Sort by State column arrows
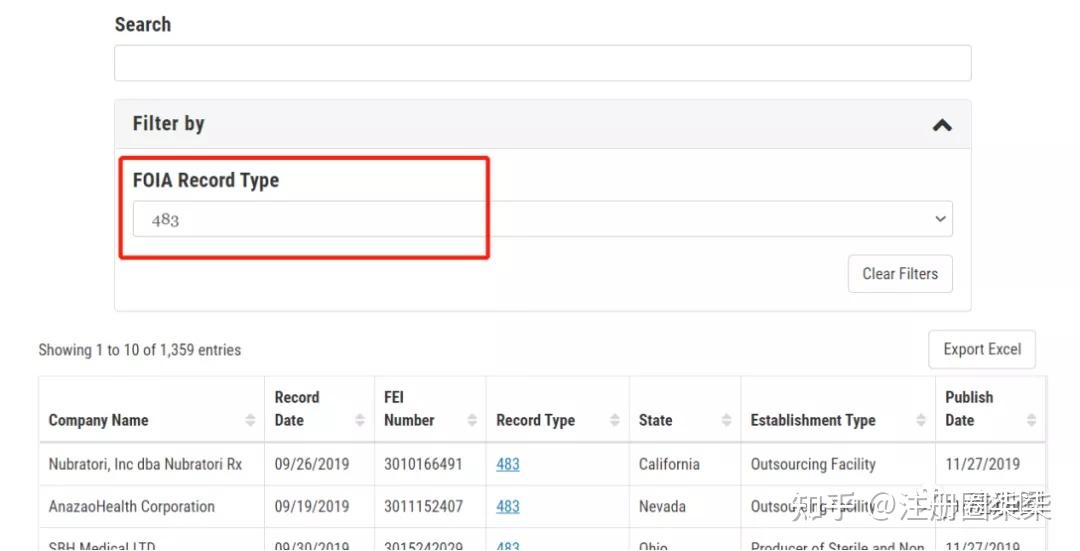This screenshot has height=551, width=1080. click(726, 420)
